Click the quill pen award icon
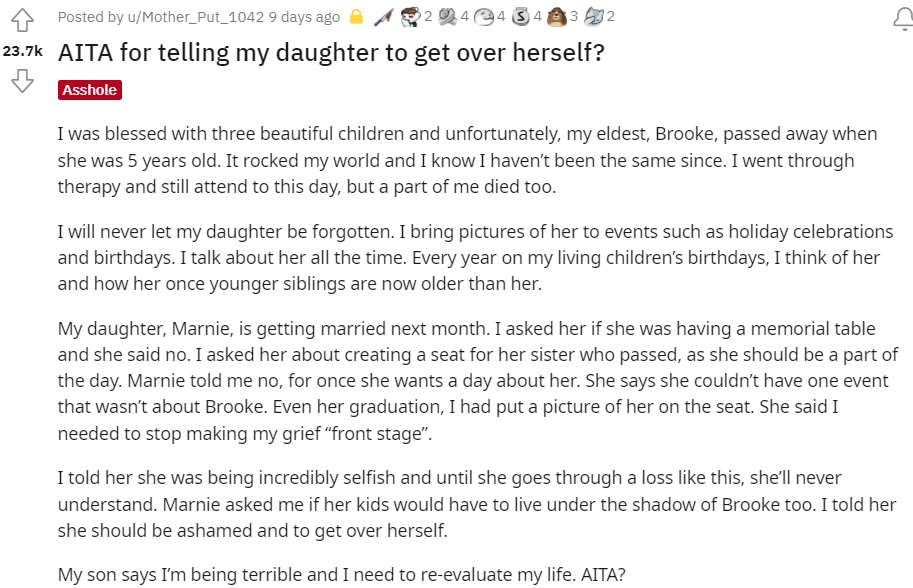This screenshot has height=588, width=913. (x=381, y=17)
